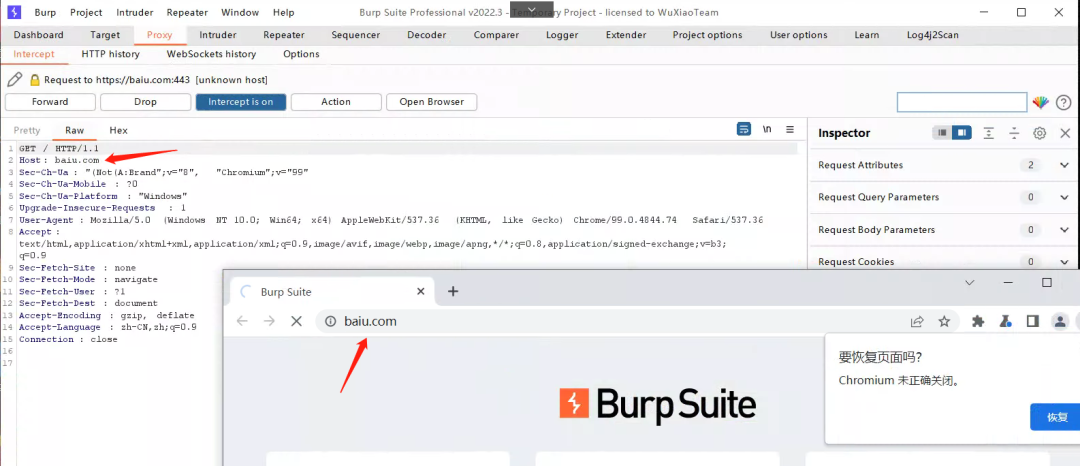Screen dimensions: 1080x466
Task: Click the share page icon in Chromium
Action: (917, 321)
